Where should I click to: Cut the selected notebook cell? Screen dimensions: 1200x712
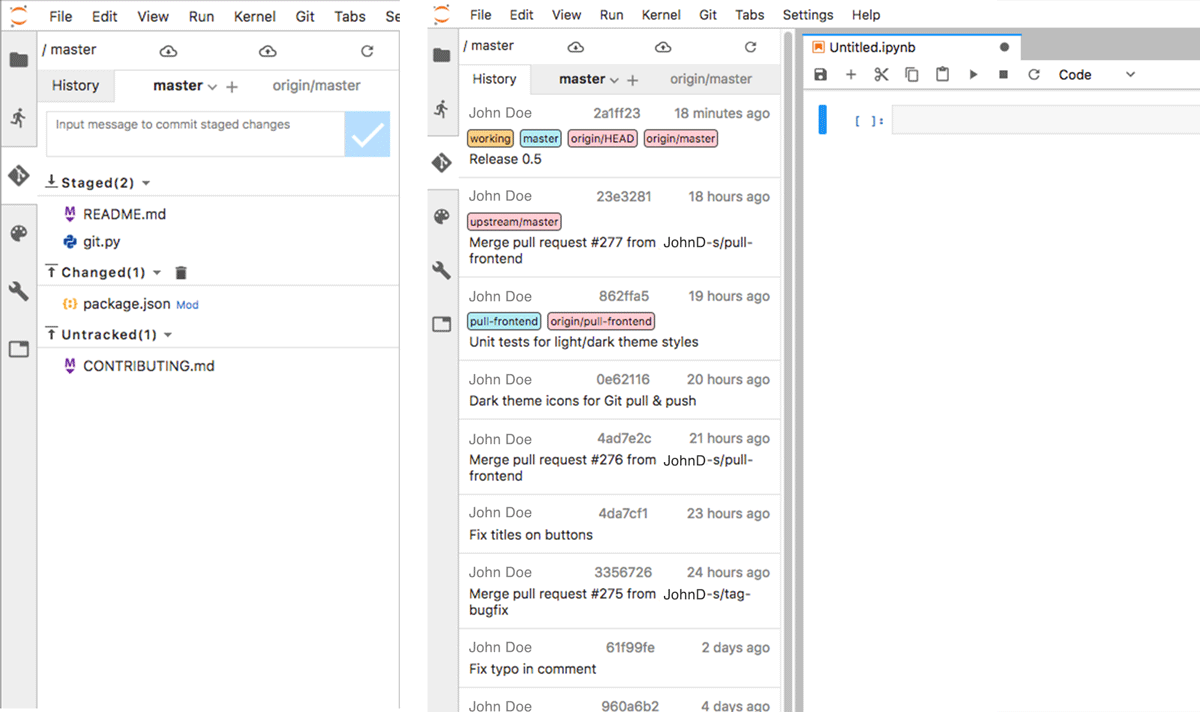coord(881,74)
